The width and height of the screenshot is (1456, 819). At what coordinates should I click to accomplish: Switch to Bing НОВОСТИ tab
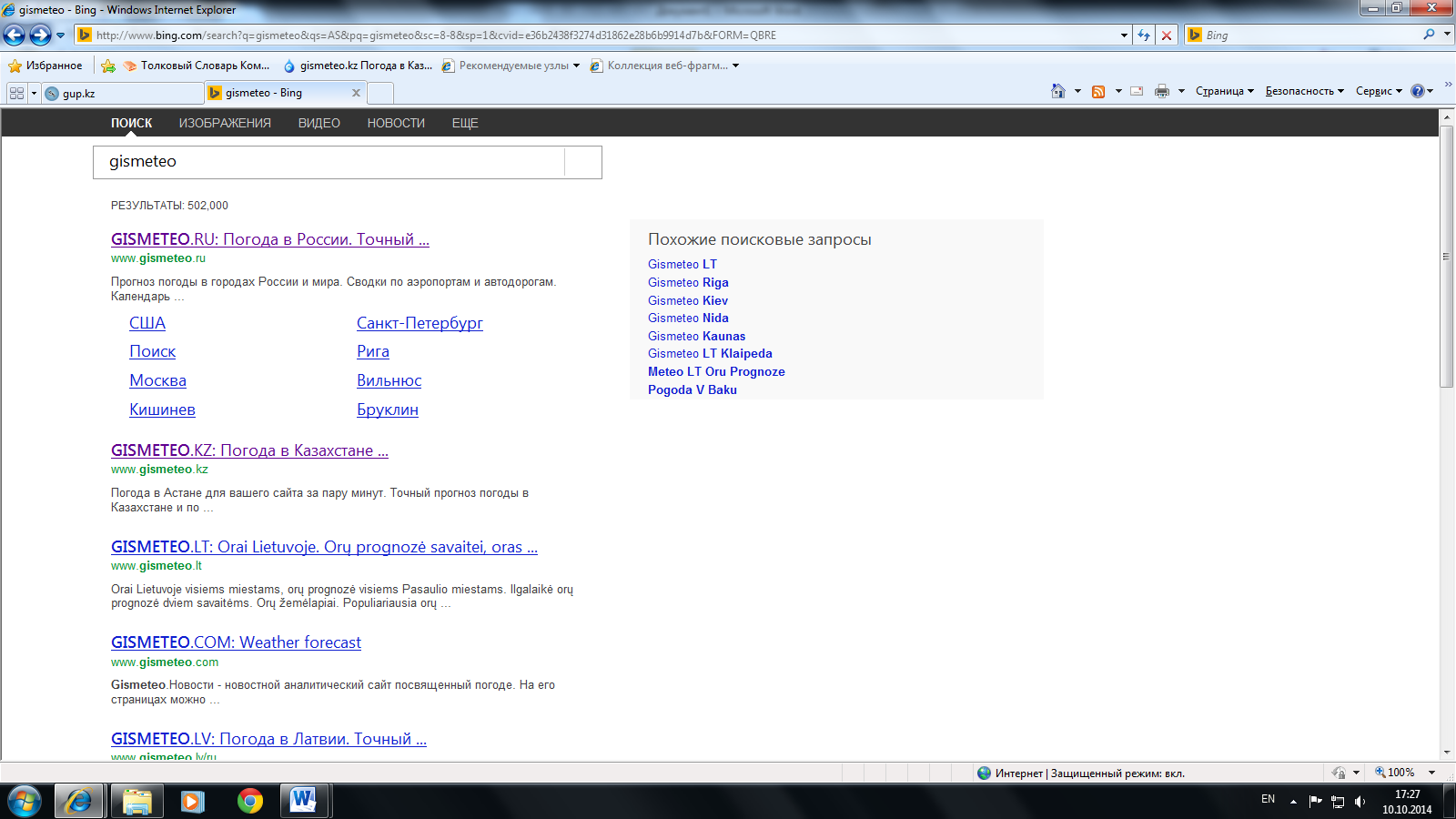pyautogui.click(x=396, y=123)
